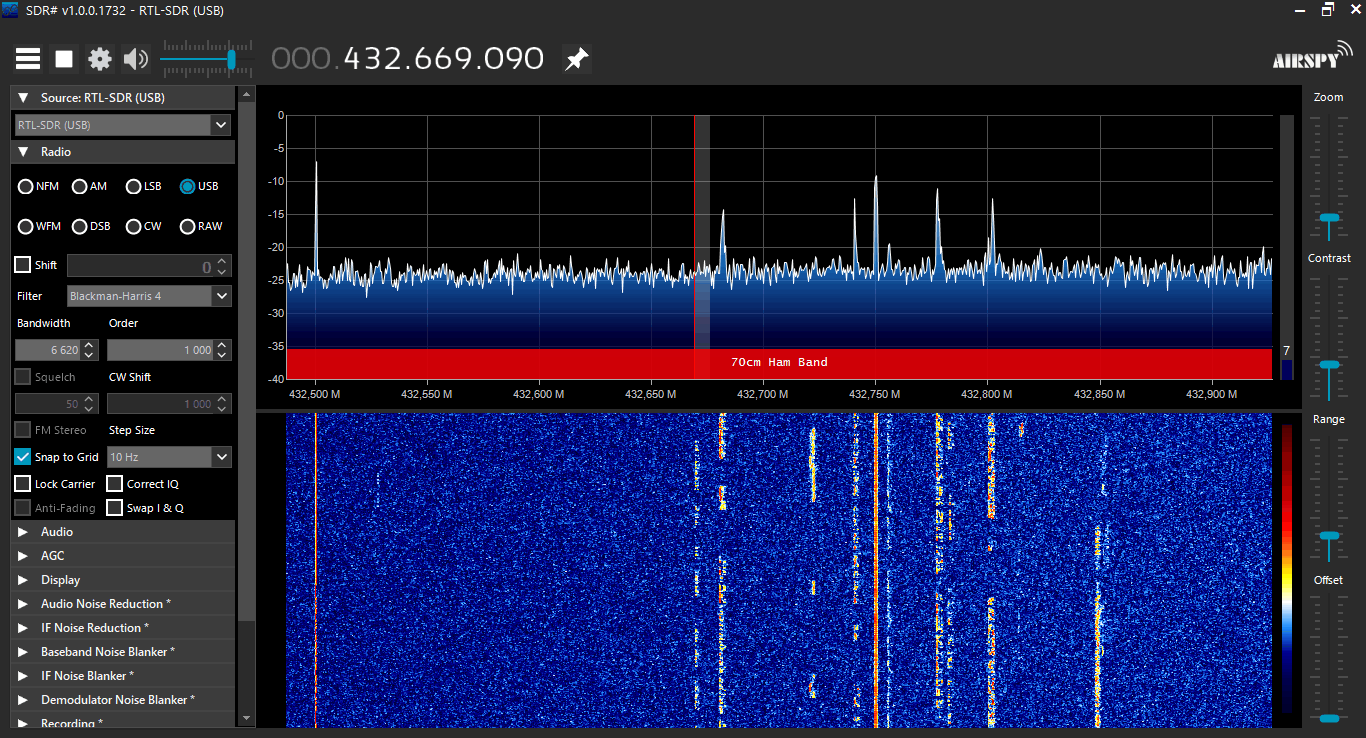Click the pin icon beside the frequency

pos(576,59)
